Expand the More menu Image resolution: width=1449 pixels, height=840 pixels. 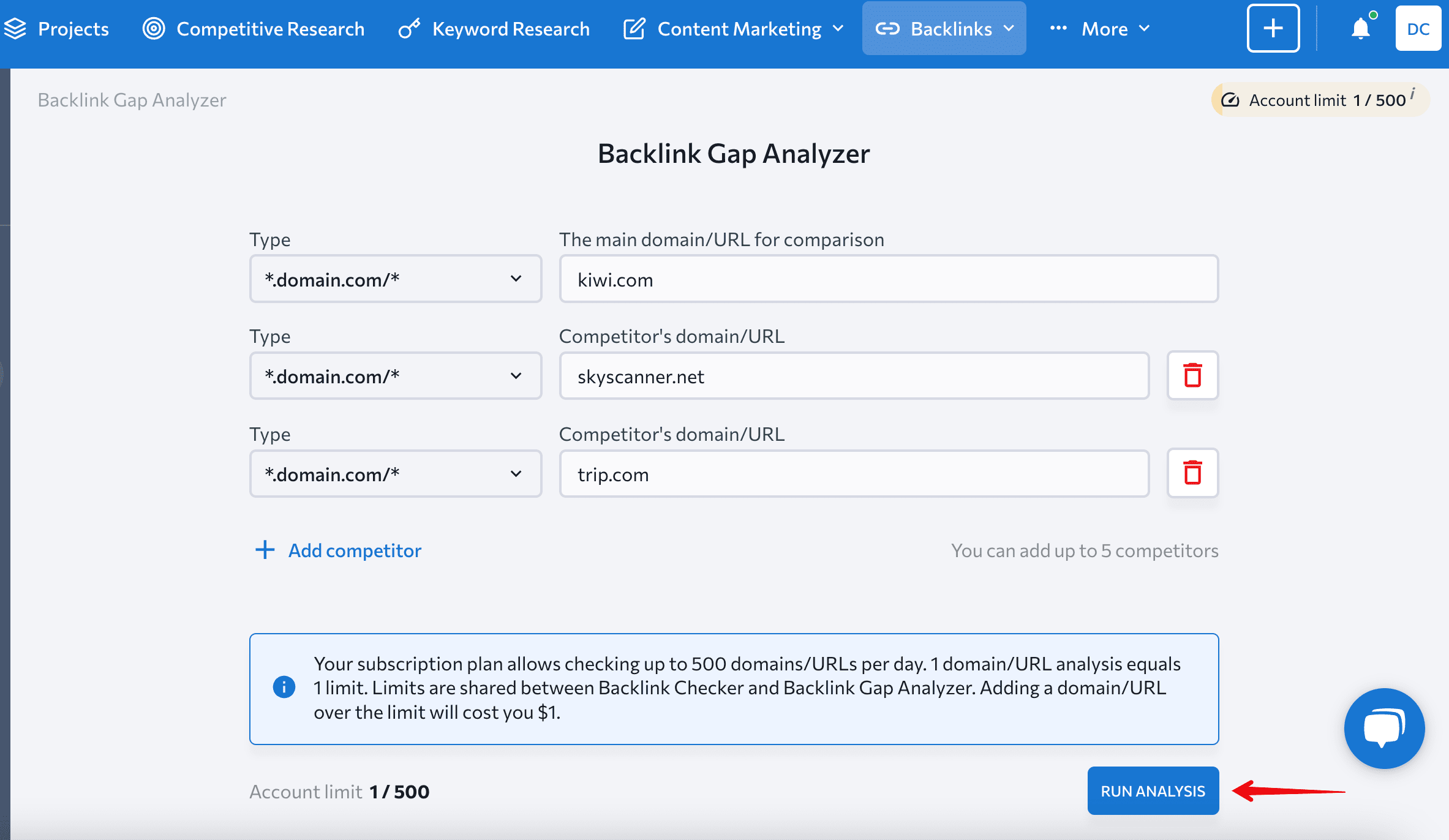pyautogui.click(x=1100, y=29)
